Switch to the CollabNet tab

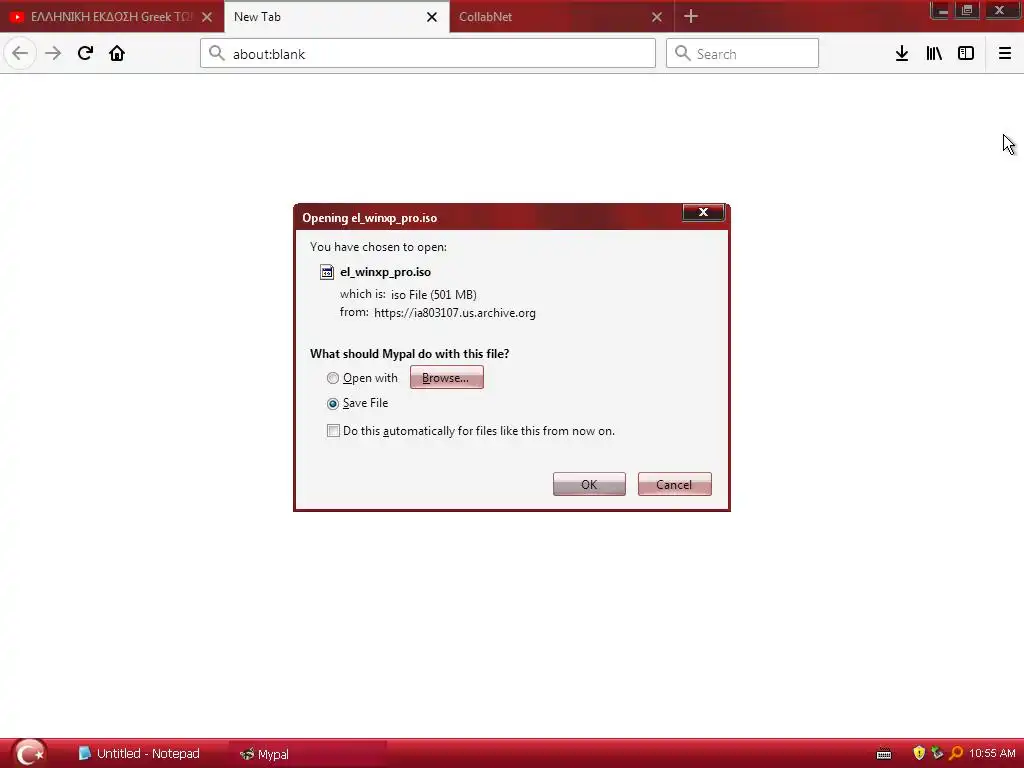[x=562, y=17]
